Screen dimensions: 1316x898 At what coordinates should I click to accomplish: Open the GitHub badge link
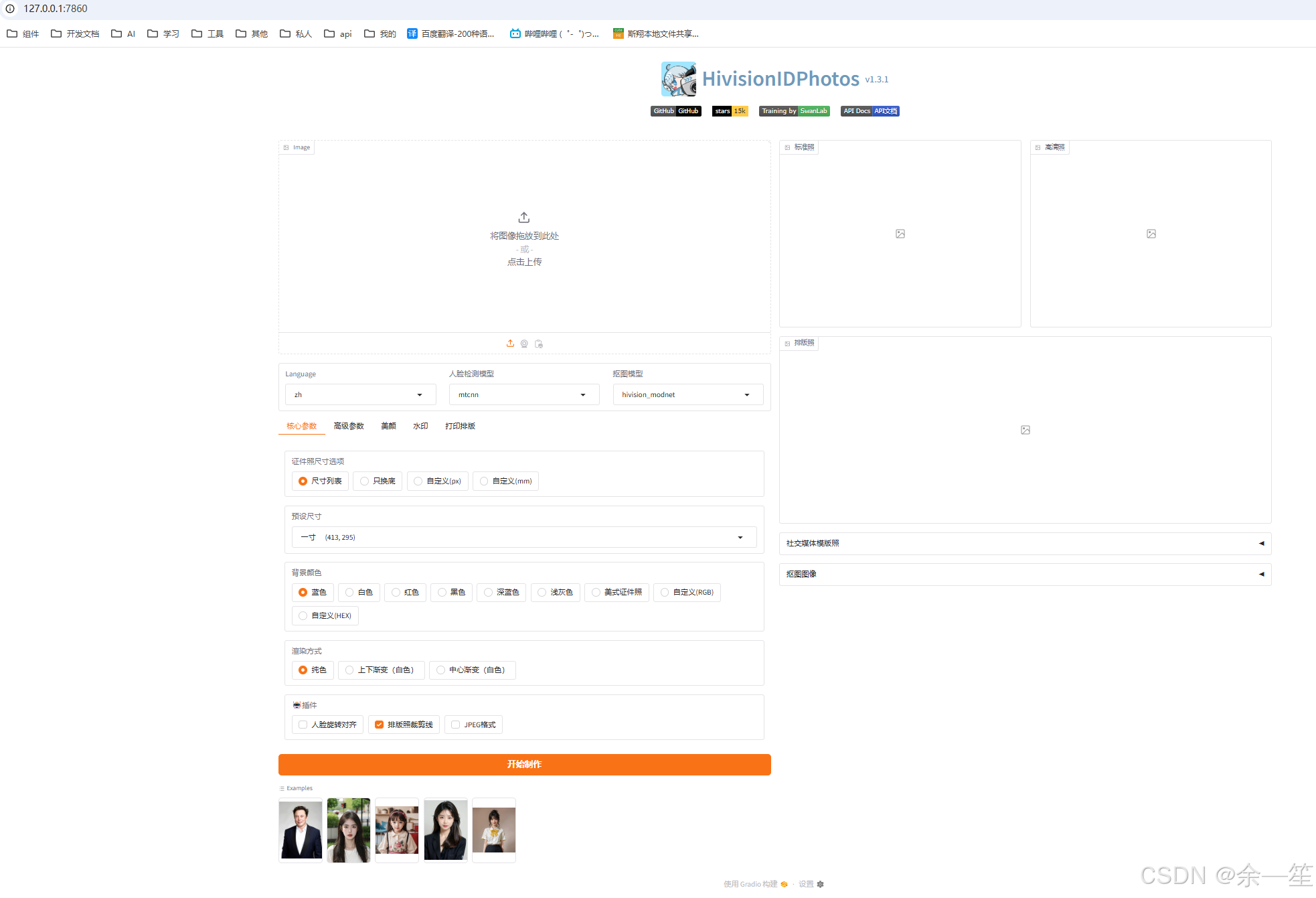coord(675,111)
